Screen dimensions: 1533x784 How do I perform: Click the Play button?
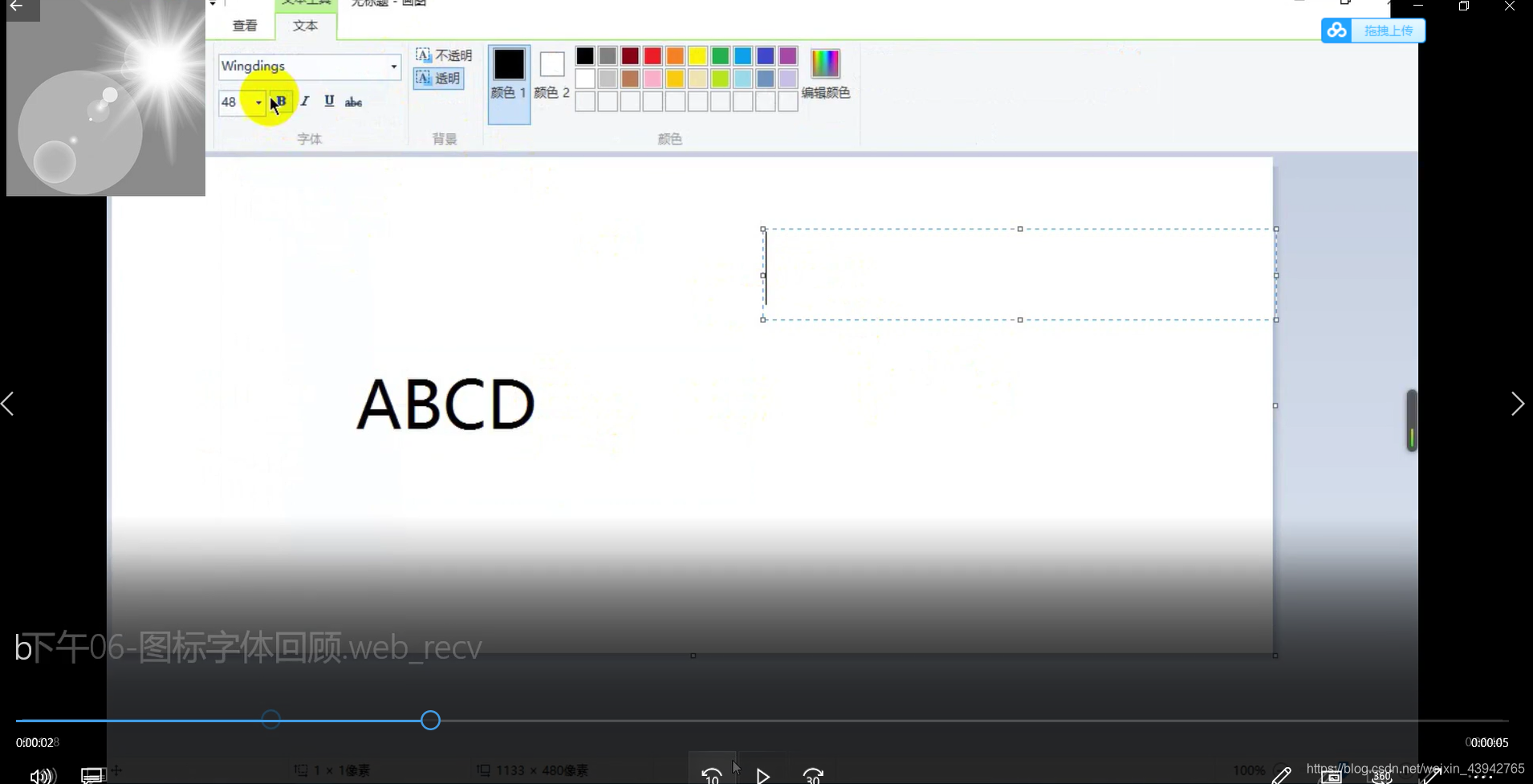[x=762, y=776]
